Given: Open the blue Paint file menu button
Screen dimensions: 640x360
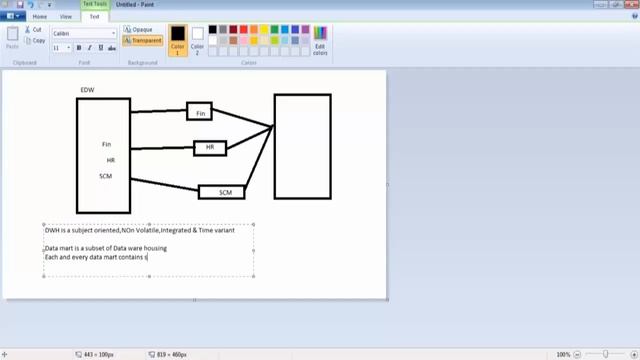Looking at the screenshot, I should [x=13, y=16].
